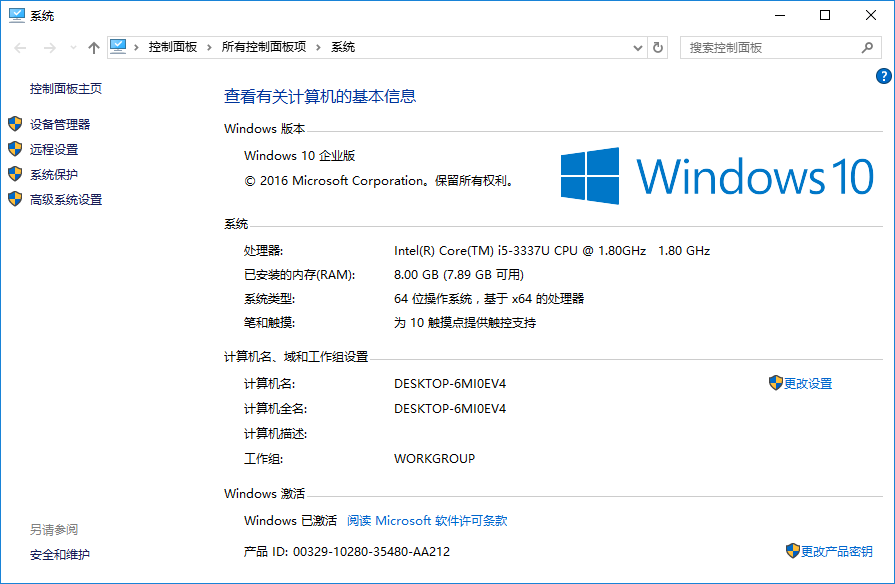Click the shield icon beside 设备管理器
This screenshot has width=895, height=584.
(x=15, y=124)
